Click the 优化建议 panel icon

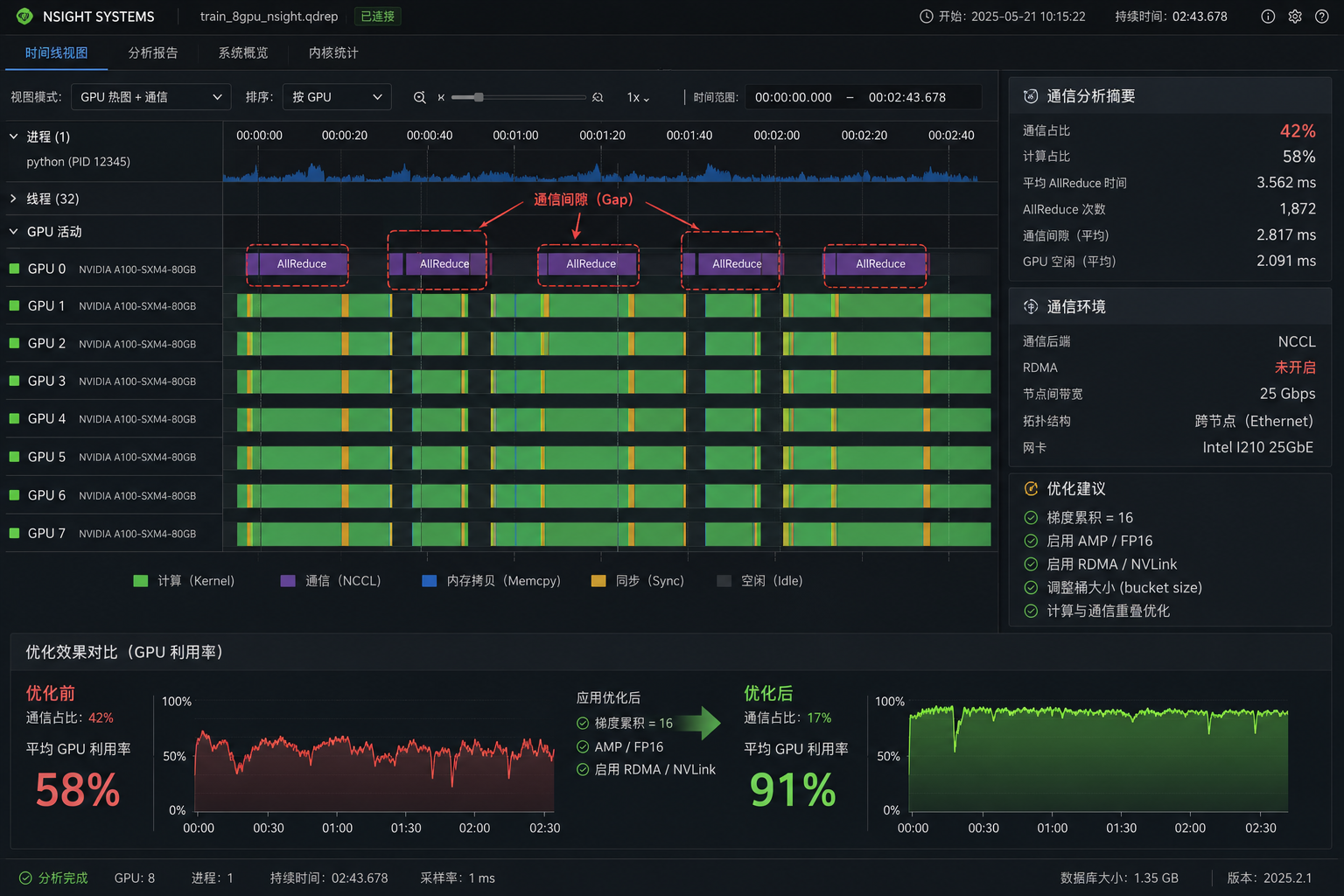pos(1031,489)
